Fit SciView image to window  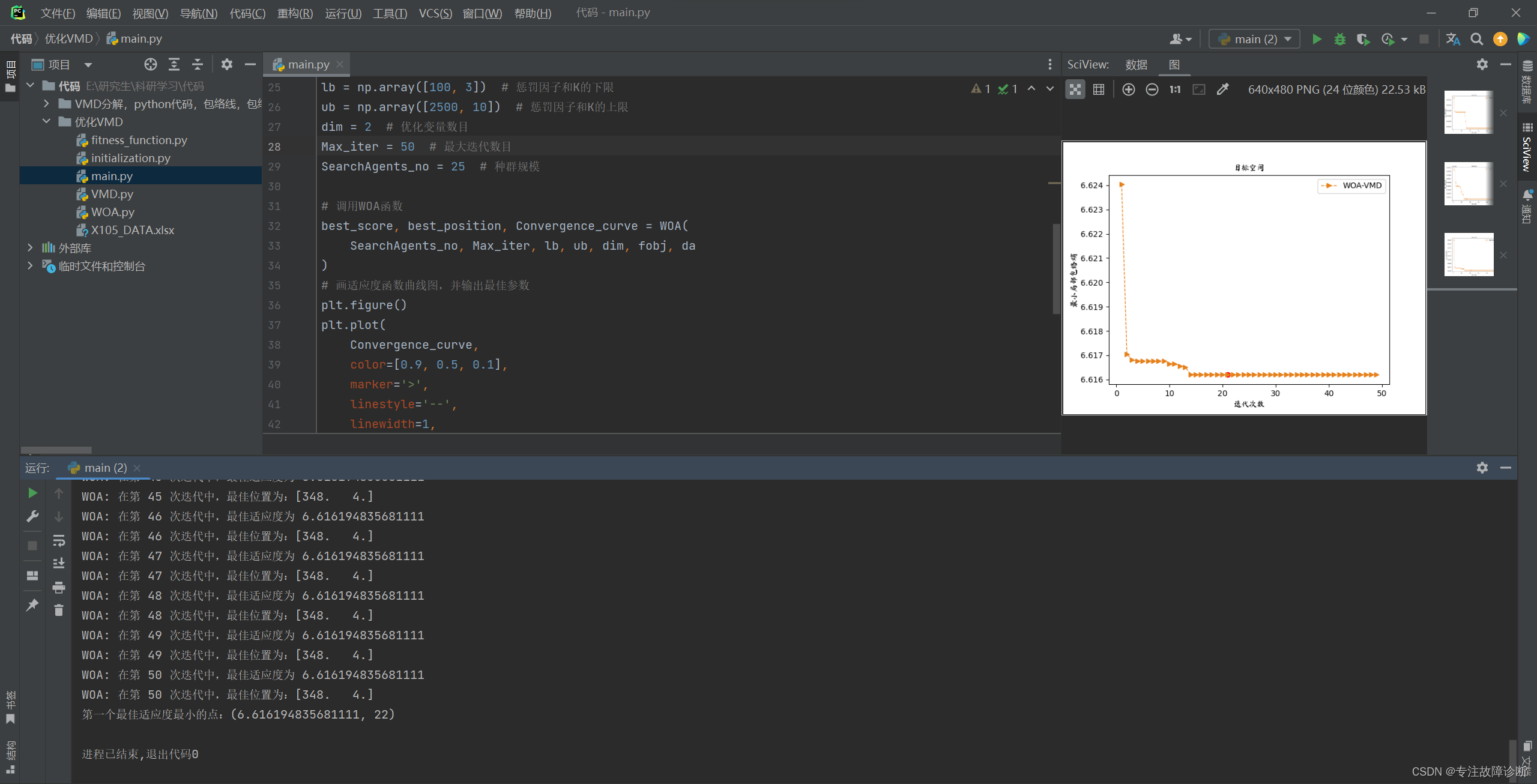(1199, 89)
